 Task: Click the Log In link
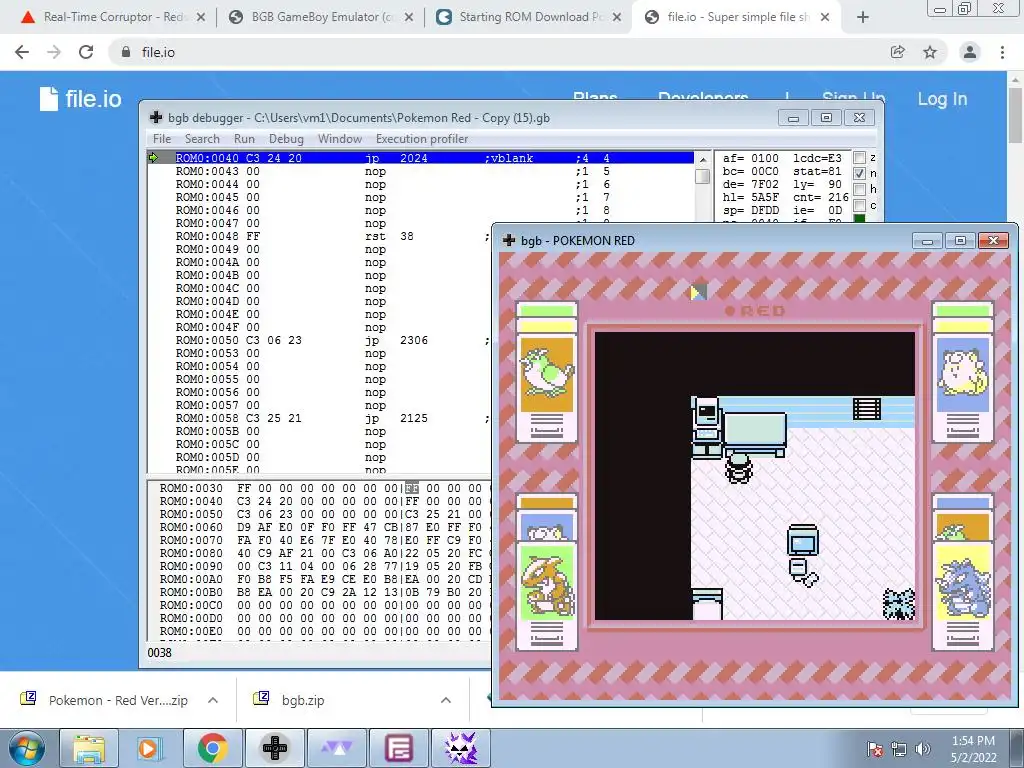click(x=942, y=99)
